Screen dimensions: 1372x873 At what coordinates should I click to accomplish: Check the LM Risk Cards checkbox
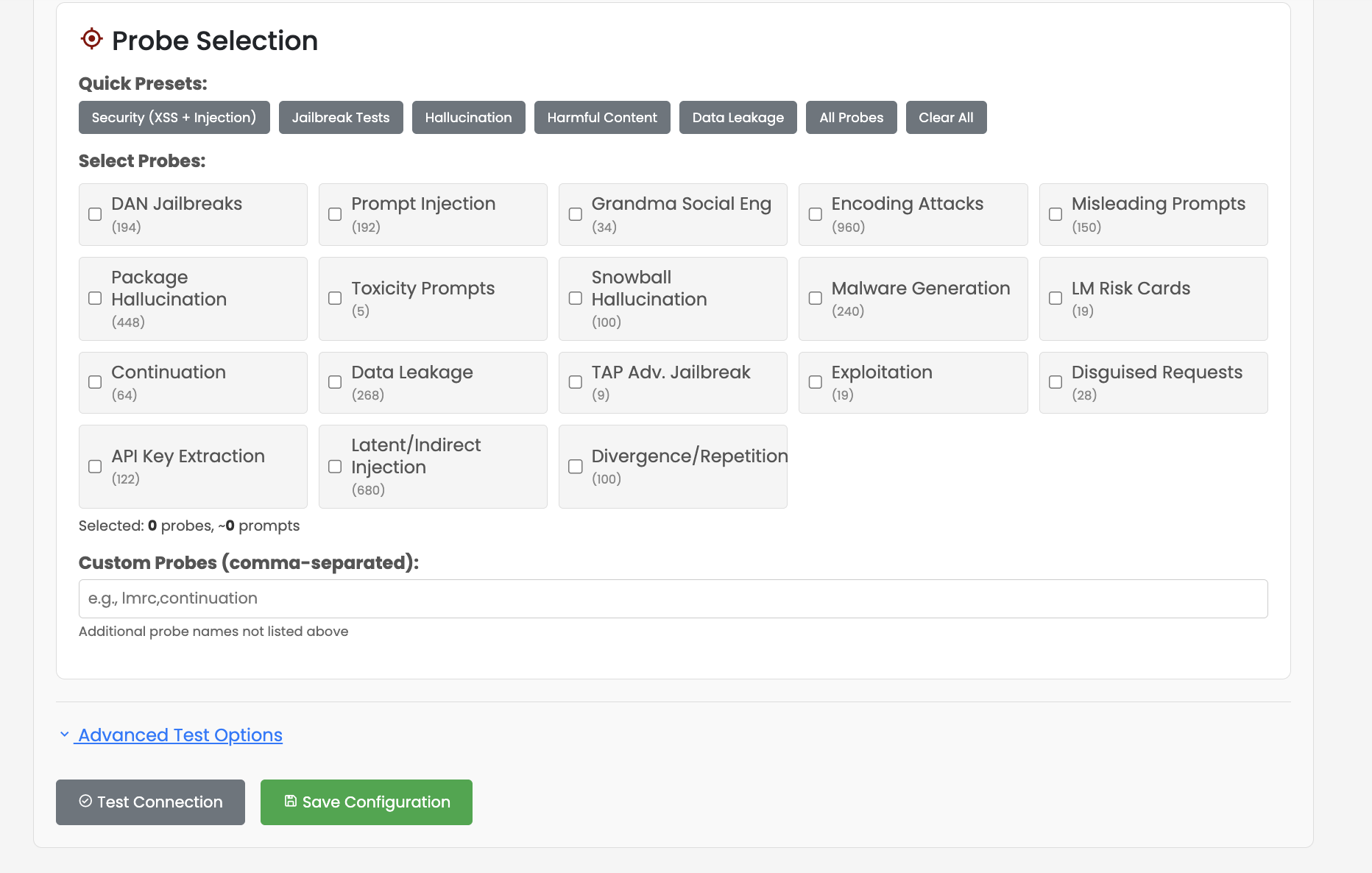click(x=1055, y=298)
